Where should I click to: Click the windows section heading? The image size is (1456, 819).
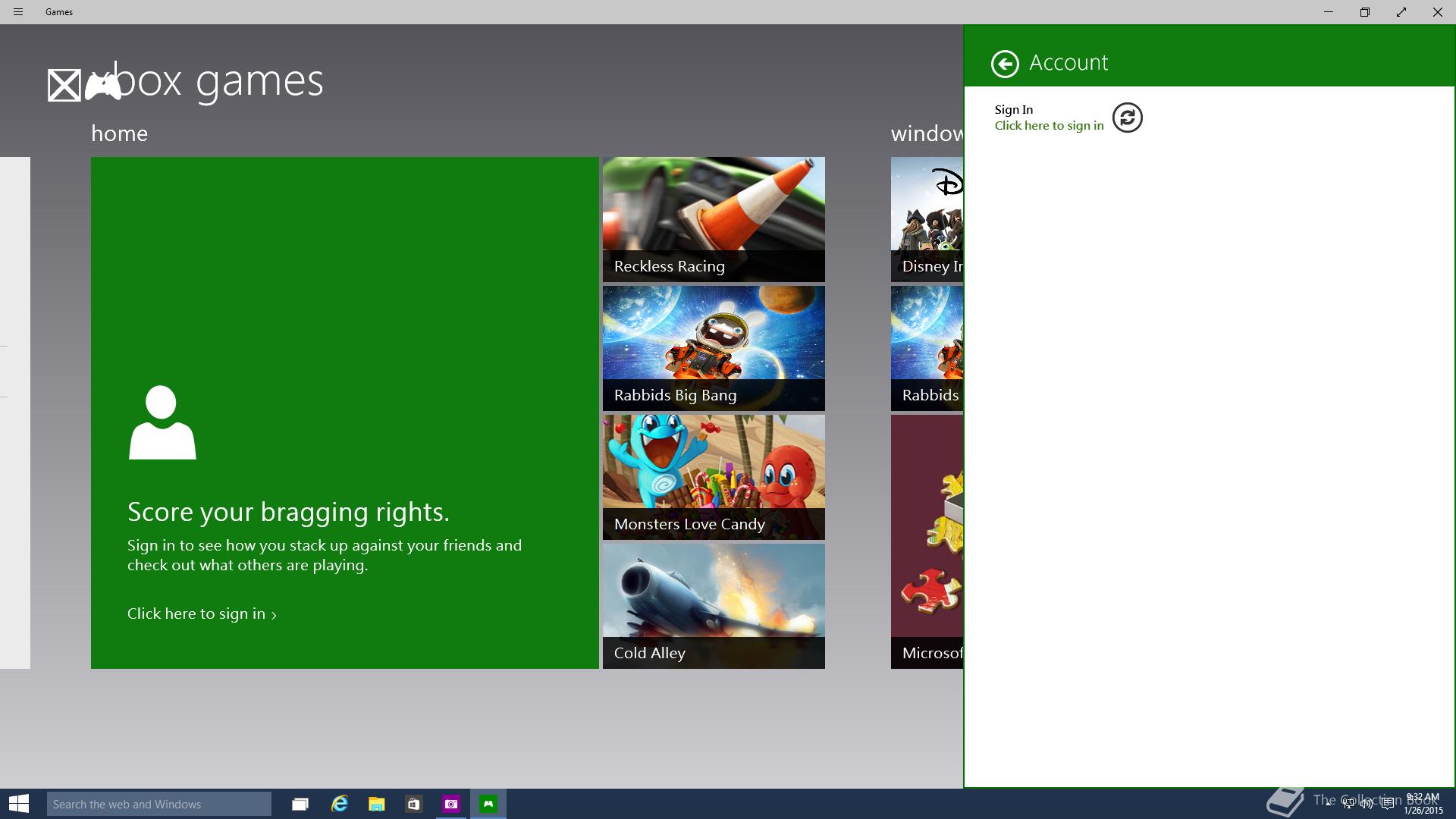pos(927,133)
